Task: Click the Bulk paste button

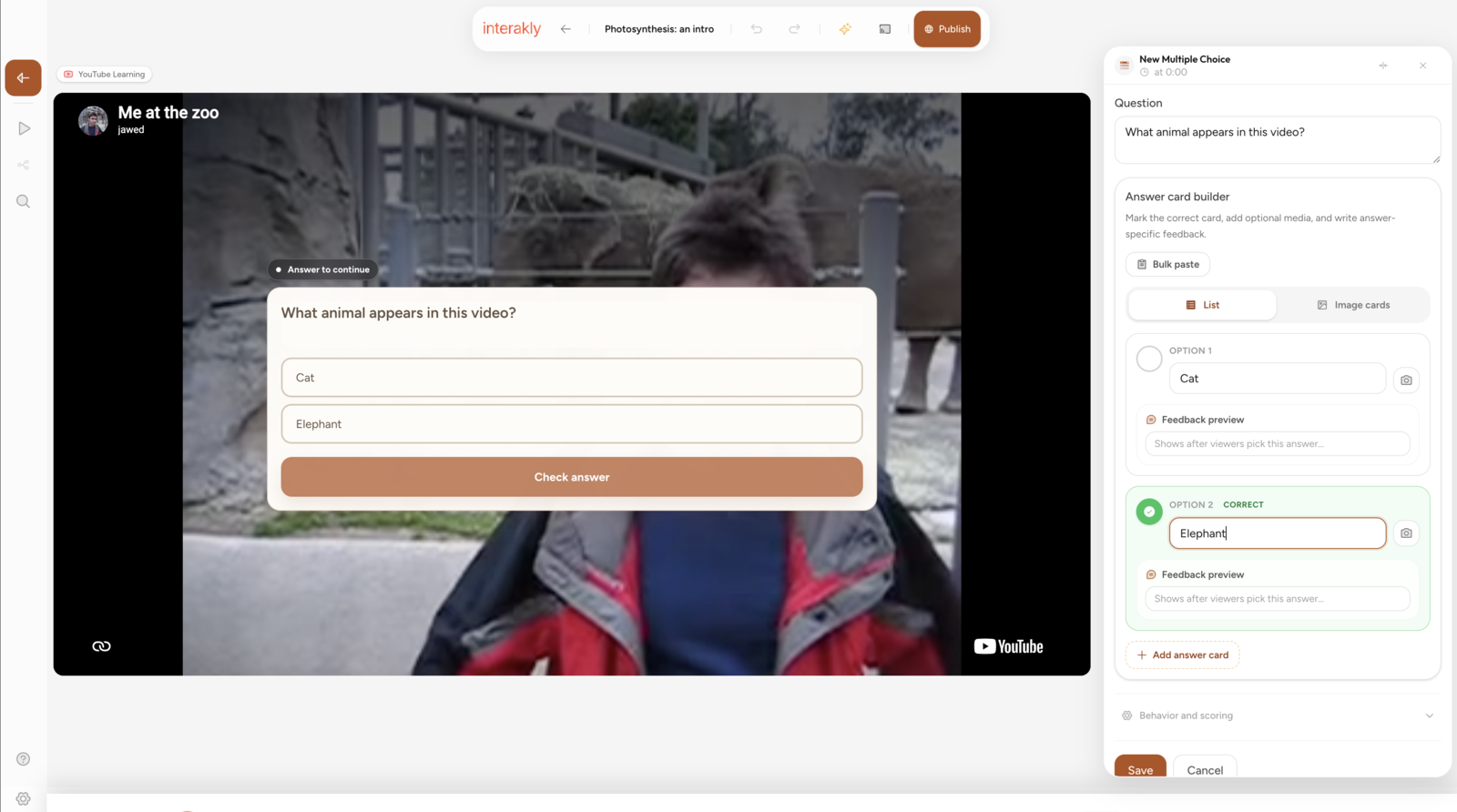Action: (1167, 264)
